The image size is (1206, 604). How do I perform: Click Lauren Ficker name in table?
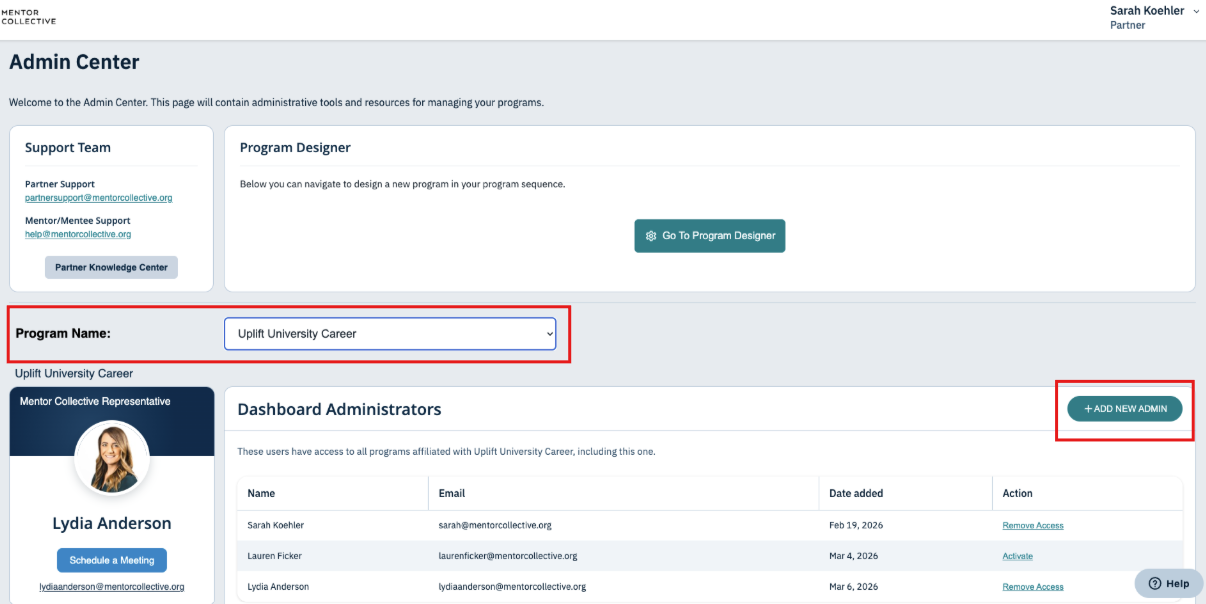pyautogui.click(x=274, y=556)
